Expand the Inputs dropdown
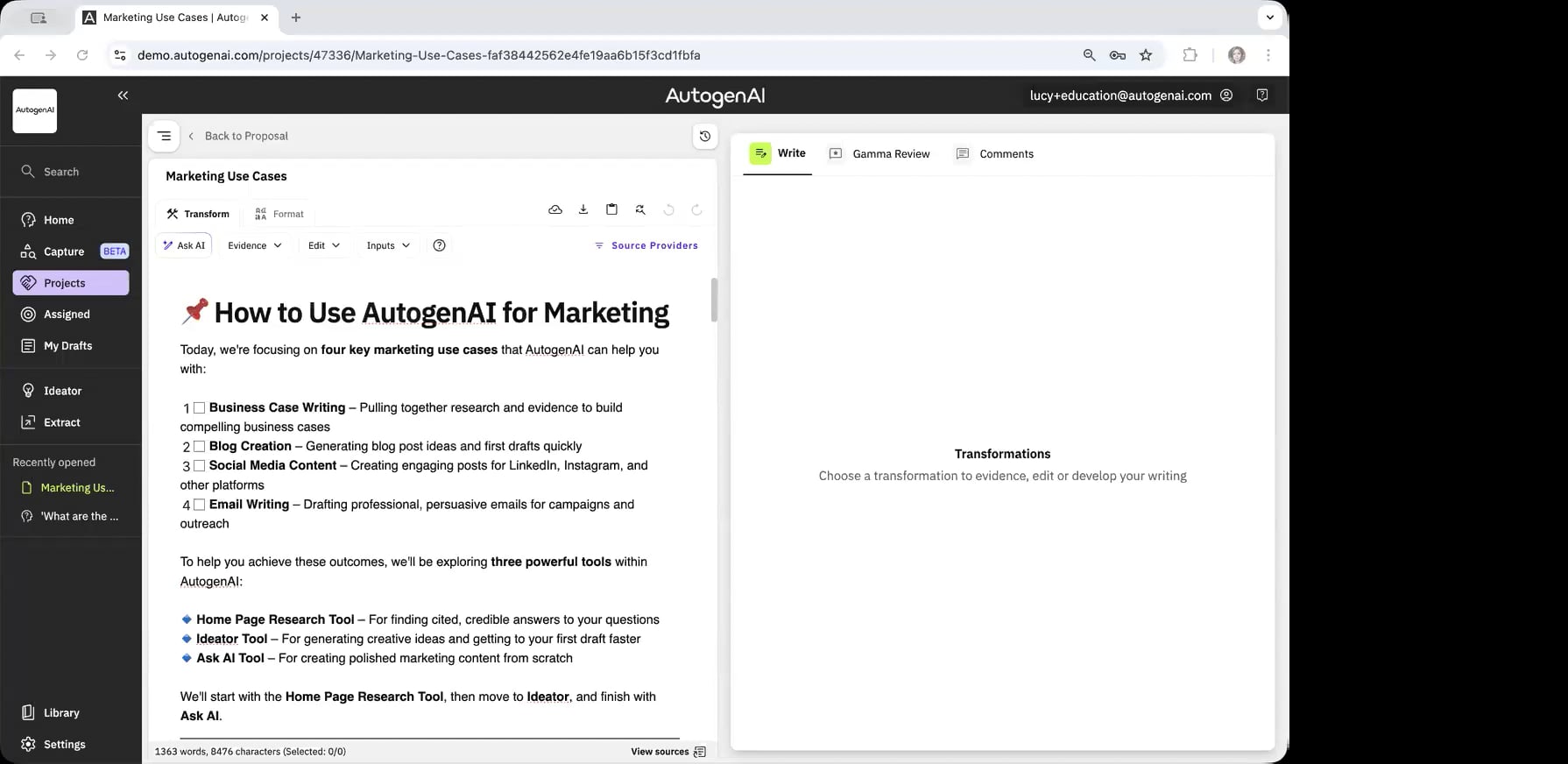The image size is (1568, 764). click(x=388, y=245)
